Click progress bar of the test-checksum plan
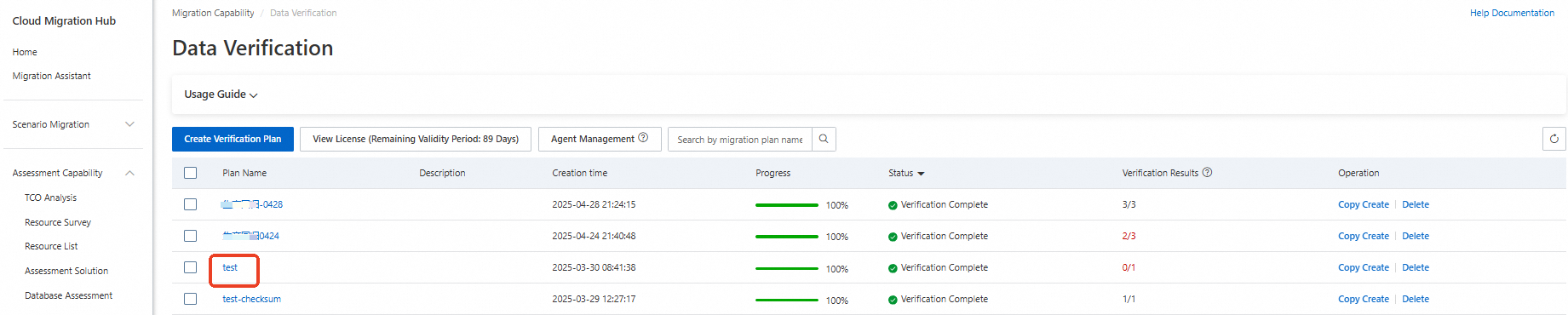 pos(786,300)
